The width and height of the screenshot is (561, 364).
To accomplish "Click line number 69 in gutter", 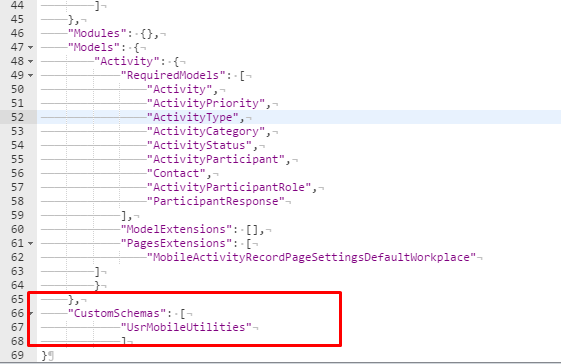I will pos(18,355).
